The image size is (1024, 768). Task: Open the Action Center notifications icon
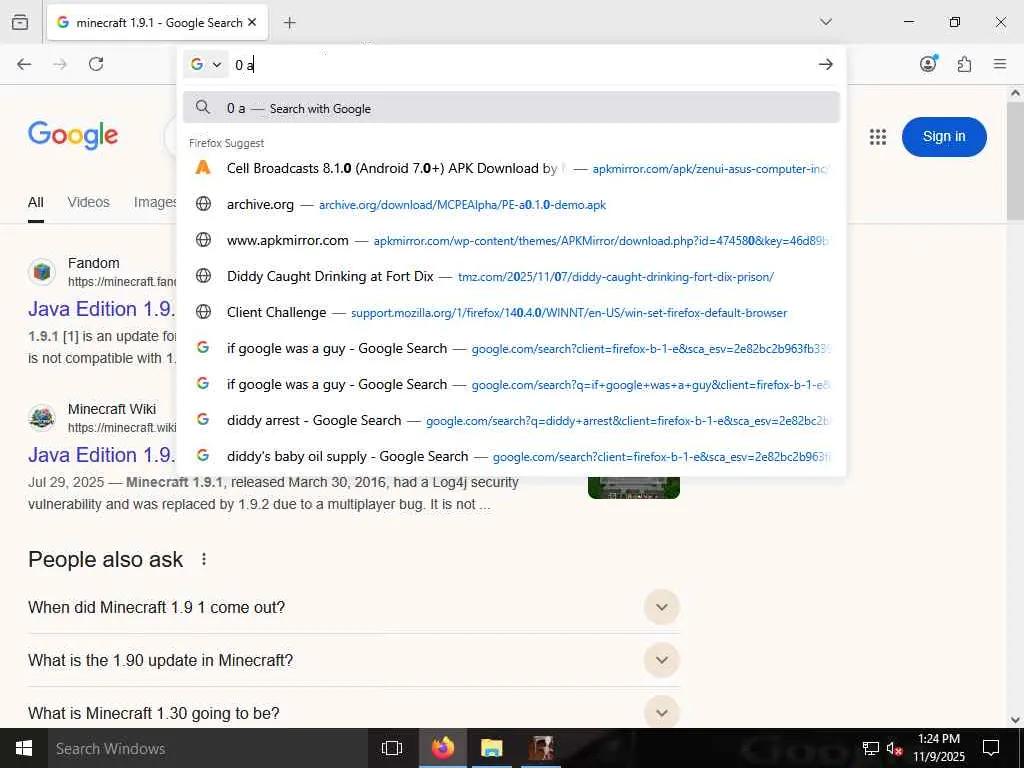coord(991,748)
